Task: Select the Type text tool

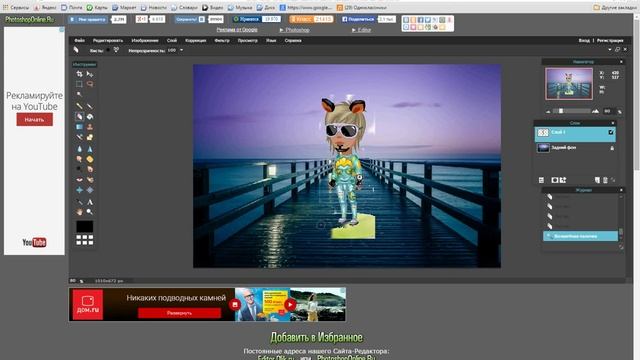Action: click(90, 202)
